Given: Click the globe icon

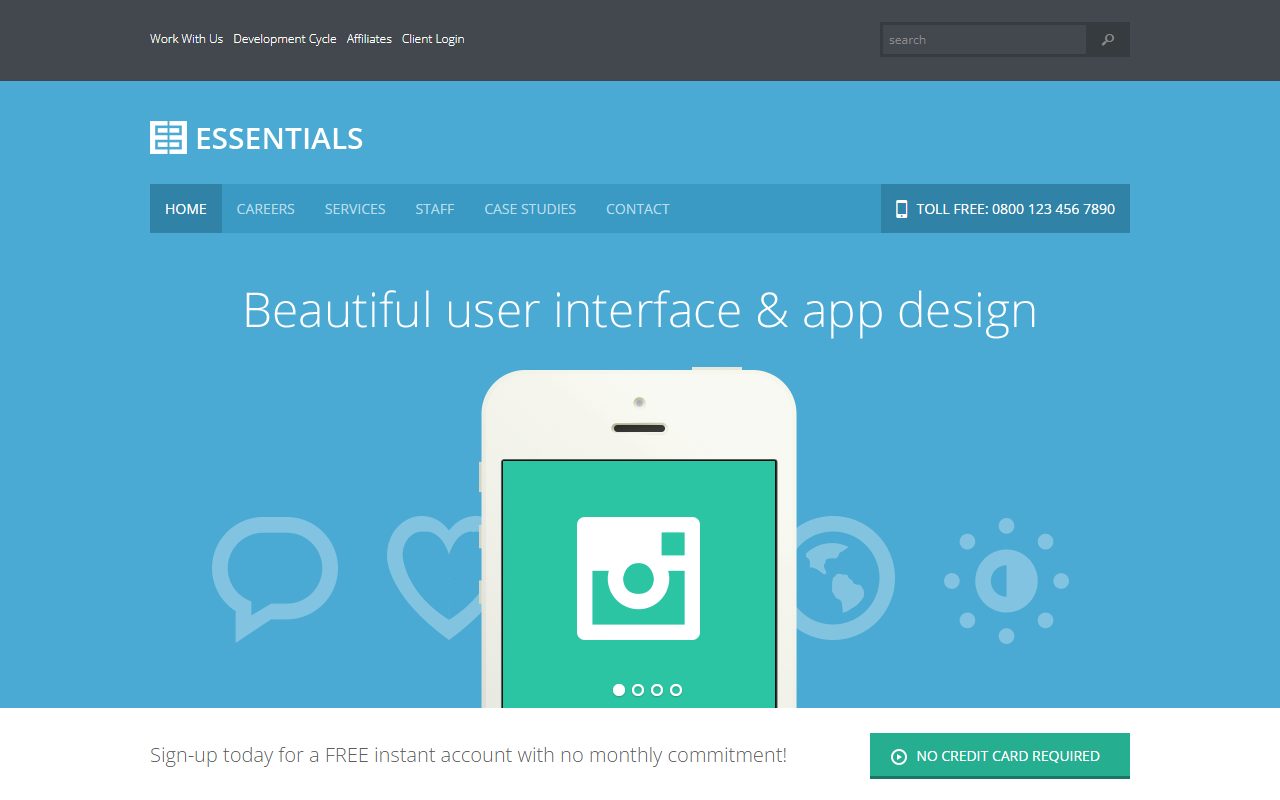Looking at the screenshot, I should [846, 578].
